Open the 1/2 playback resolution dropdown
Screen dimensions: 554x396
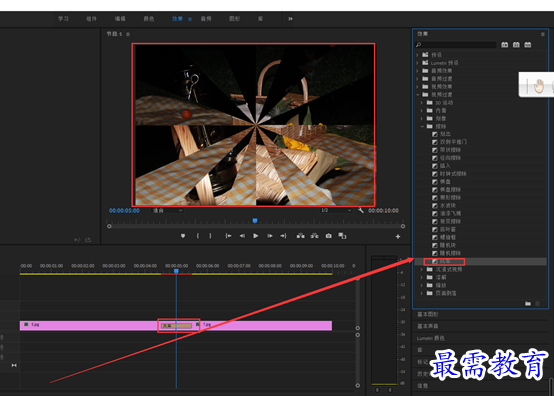tap(336, 211)
